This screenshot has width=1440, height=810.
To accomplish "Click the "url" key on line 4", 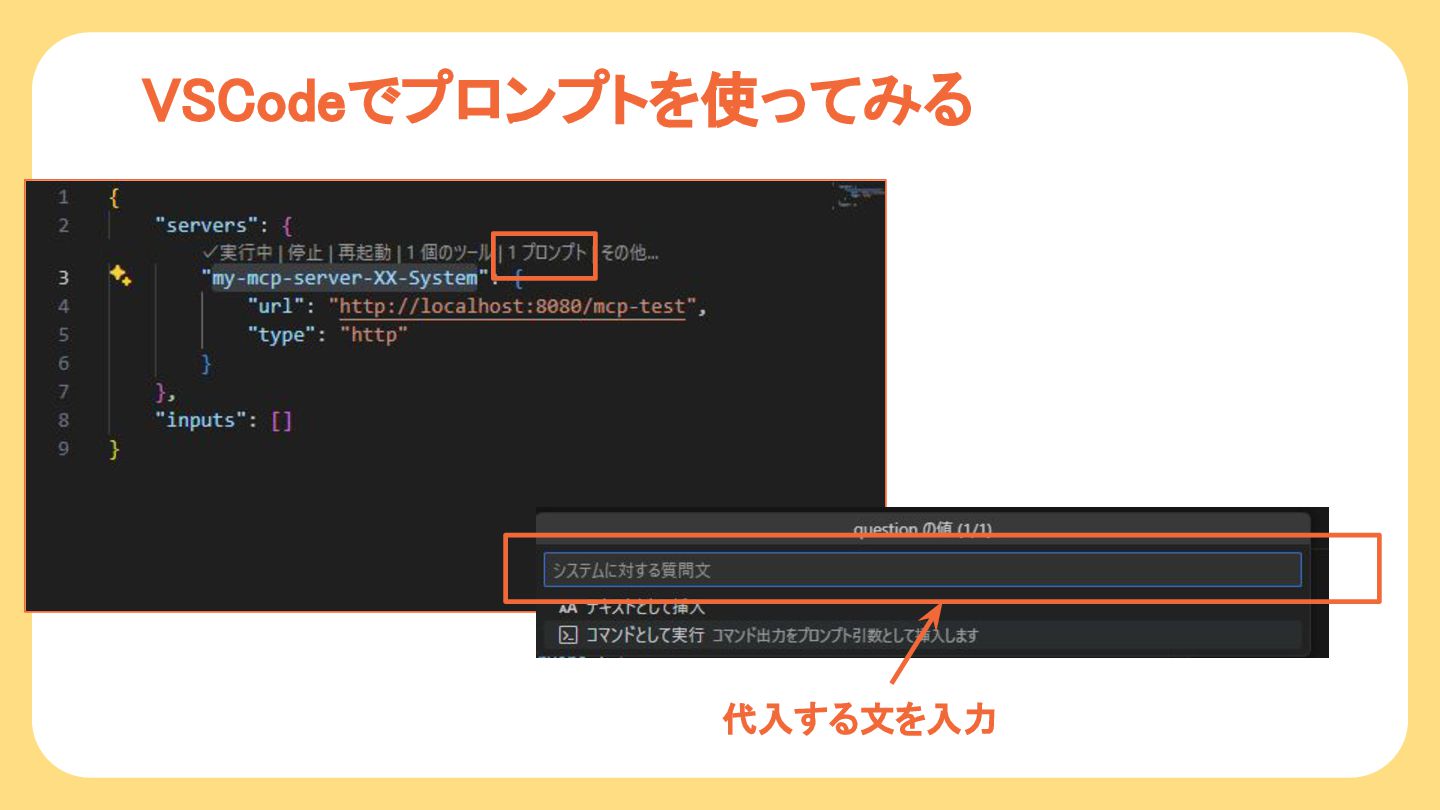I will tap(277, 307).
